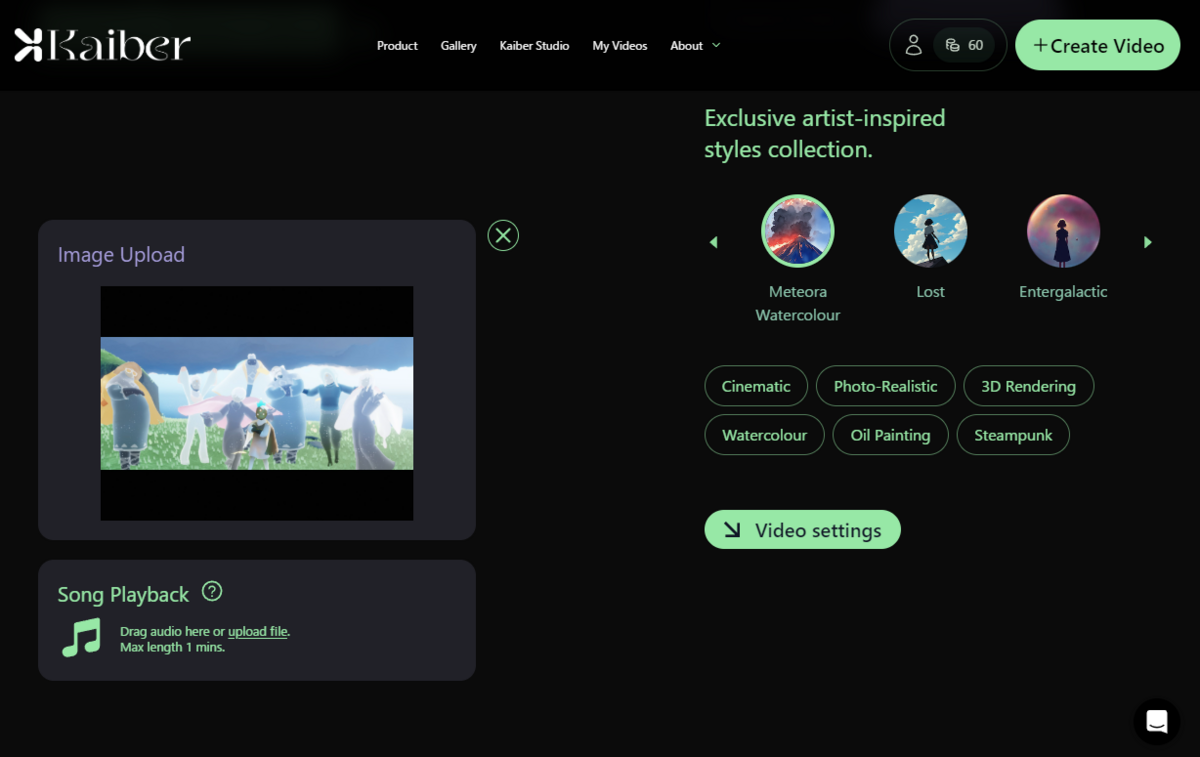Toggle the Cinematic style chip

756,386
